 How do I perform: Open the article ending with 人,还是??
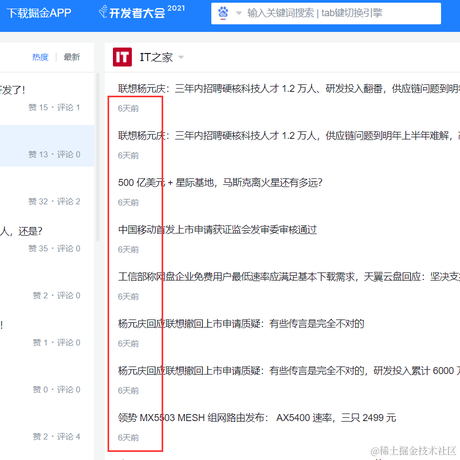click(21, 231)
